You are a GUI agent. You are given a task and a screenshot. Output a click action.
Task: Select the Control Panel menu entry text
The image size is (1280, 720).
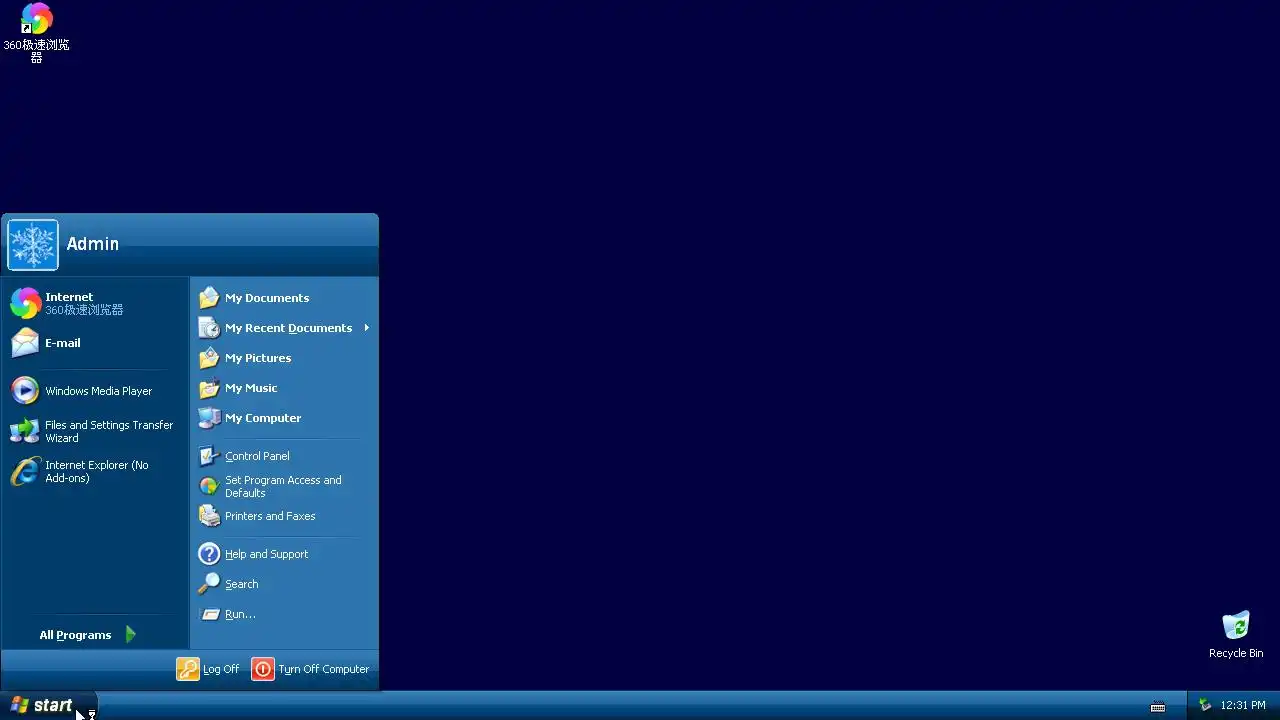pos(257,456)
